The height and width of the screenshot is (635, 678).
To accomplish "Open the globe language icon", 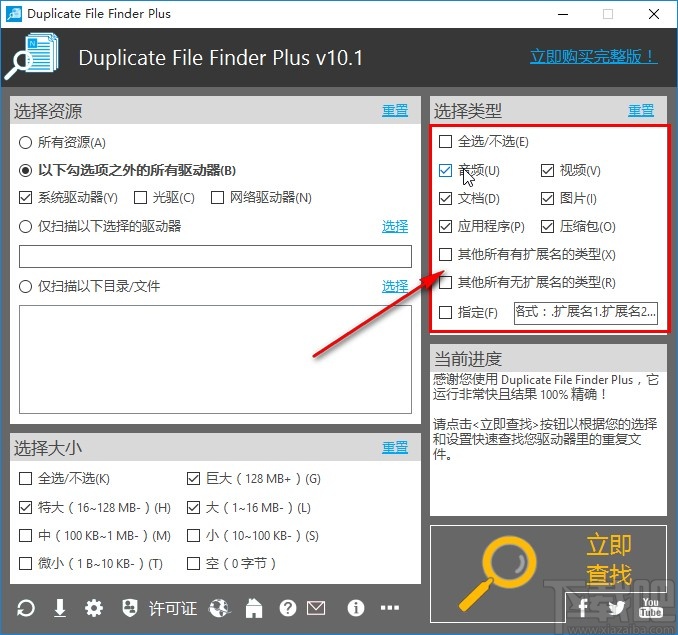I will click(x=219, y=608).
